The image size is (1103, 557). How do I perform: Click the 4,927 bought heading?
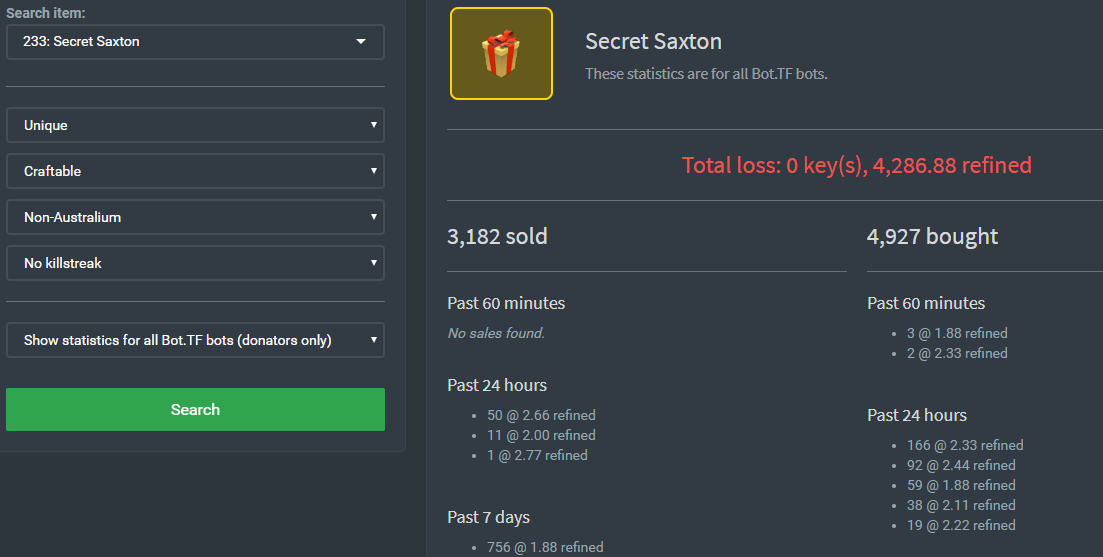(x=932, y=237)
